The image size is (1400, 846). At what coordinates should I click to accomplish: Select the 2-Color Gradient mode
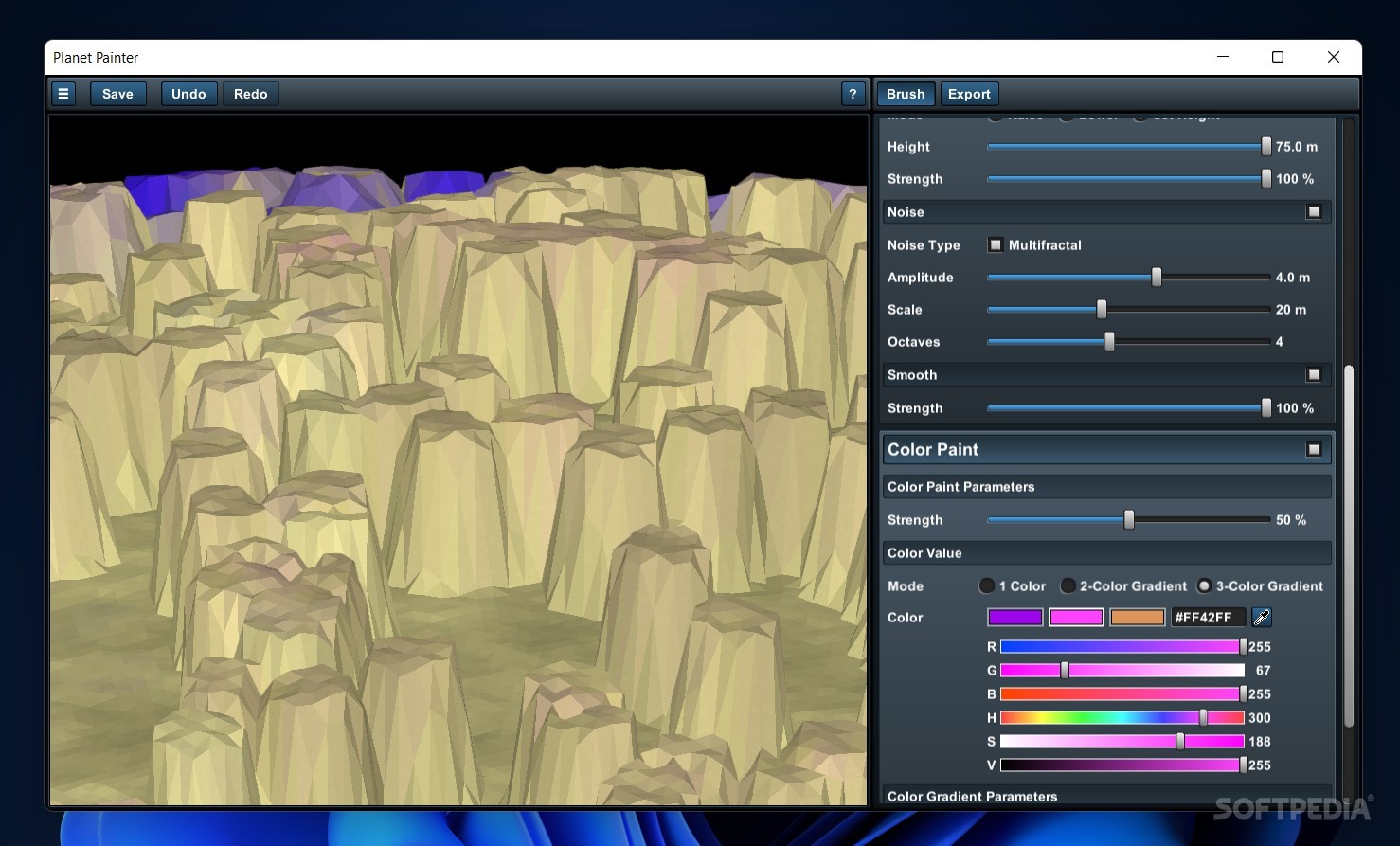tap(1068, 586)
